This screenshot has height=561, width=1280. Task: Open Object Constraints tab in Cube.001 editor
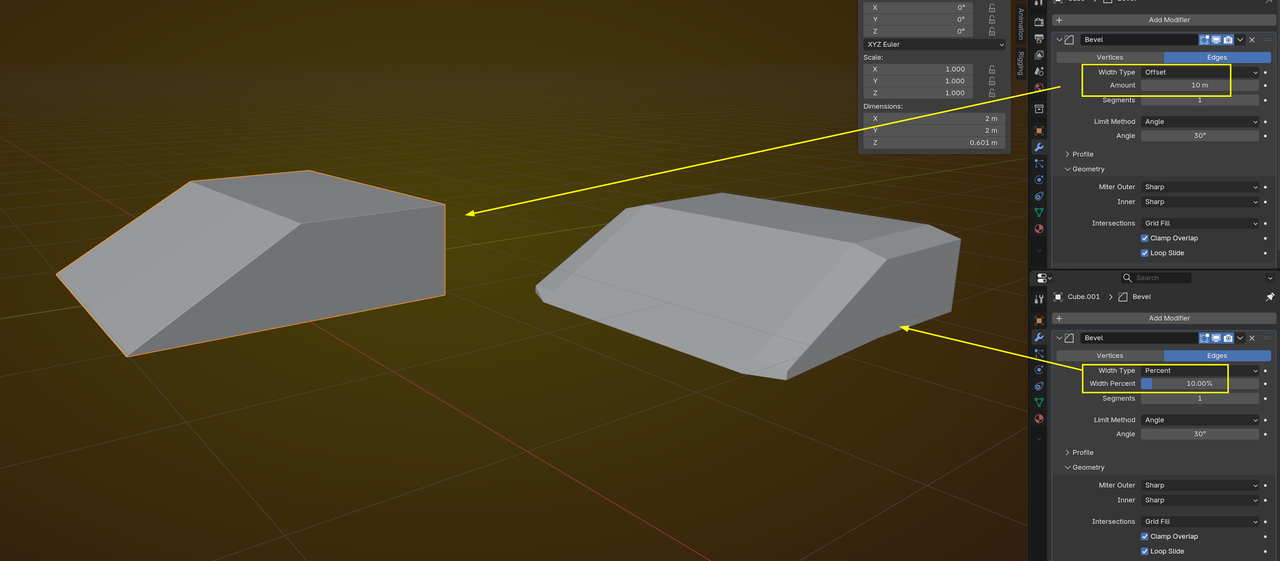(x=1039, y=386)
